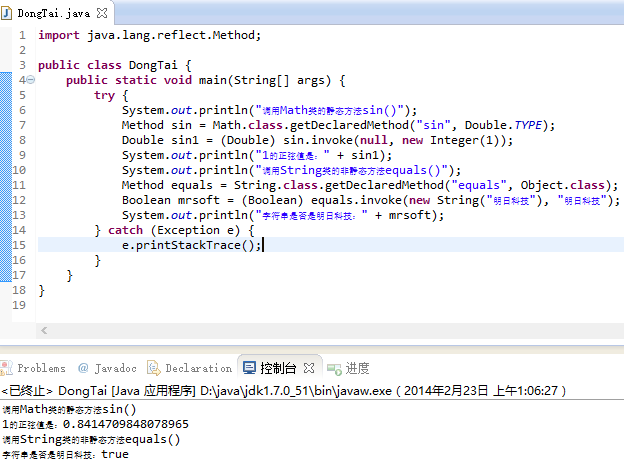624x468 pixels.
Task: Click 'e.printStackTrace();' on line 15
Action: (x=191, y=245)
